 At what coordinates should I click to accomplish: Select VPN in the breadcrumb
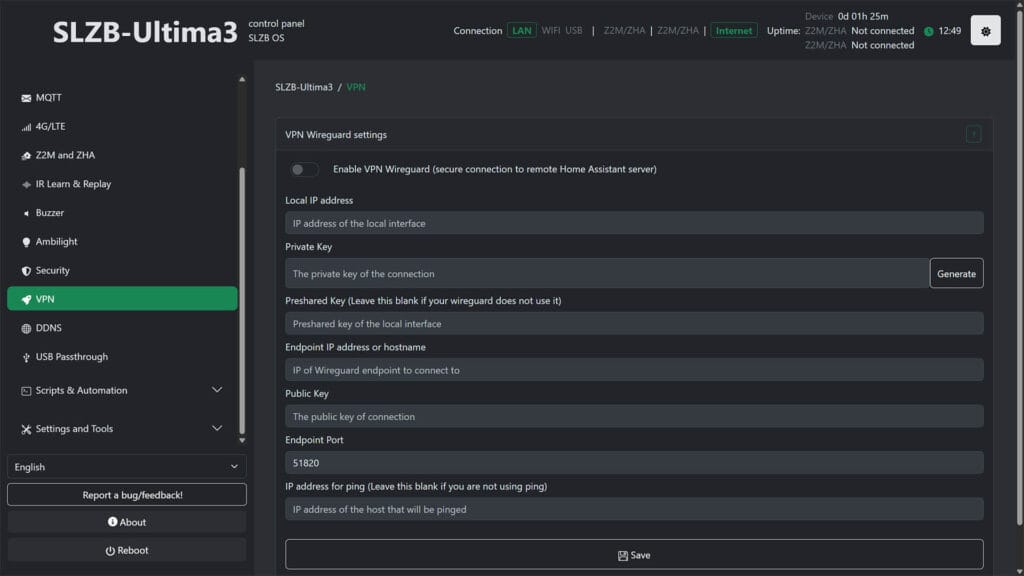pyautogui.click(x=353, y=88)
